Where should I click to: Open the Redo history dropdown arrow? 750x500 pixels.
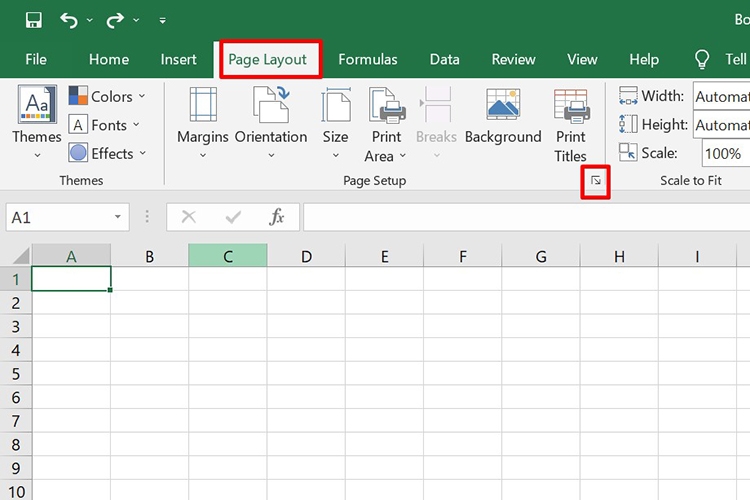(x=136, y=20)
